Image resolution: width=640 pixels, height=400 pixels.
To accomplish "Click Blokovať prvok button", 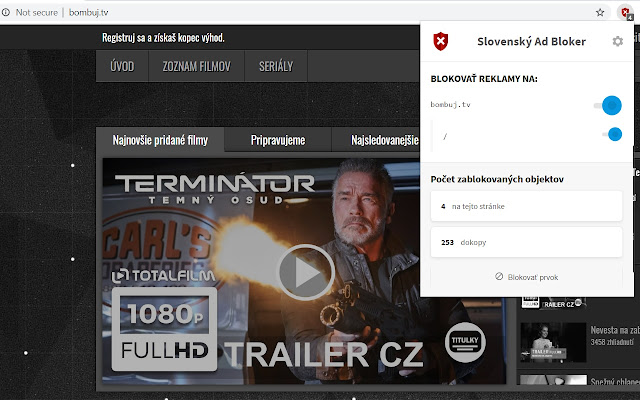I will pos(526,277).
